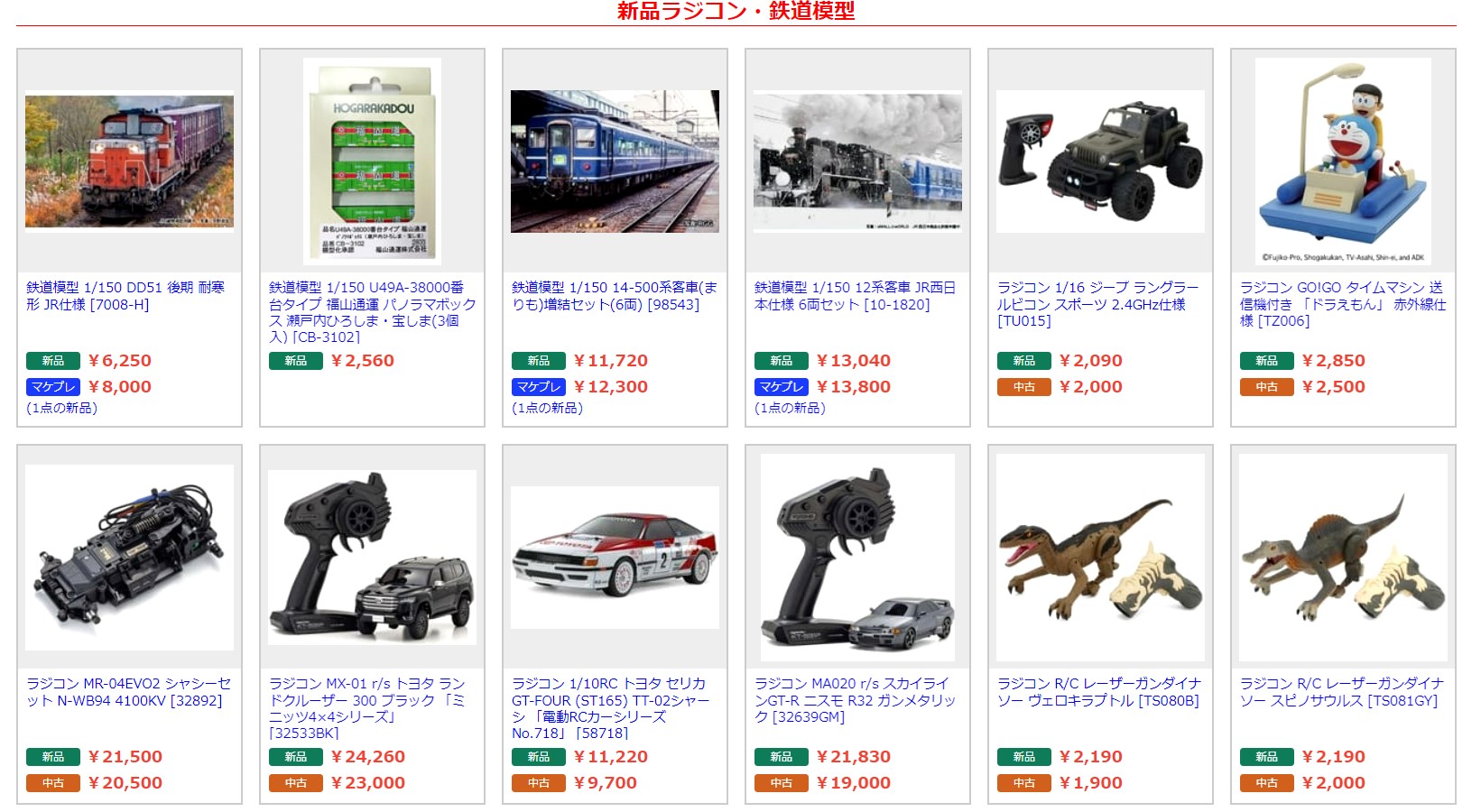The width and height of the screenshot is (1481, 812).
Task: Open the MR-04EVO2 chassis set image
Action: 129,558
